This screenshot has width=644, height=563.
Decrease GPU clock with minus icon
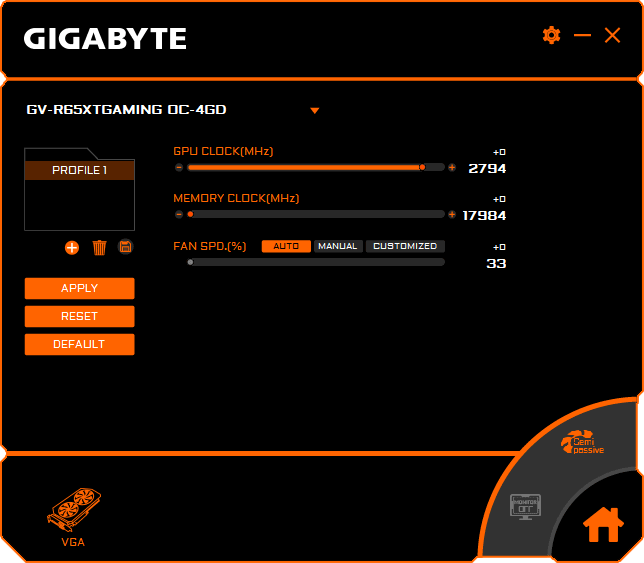click(179, 168)
